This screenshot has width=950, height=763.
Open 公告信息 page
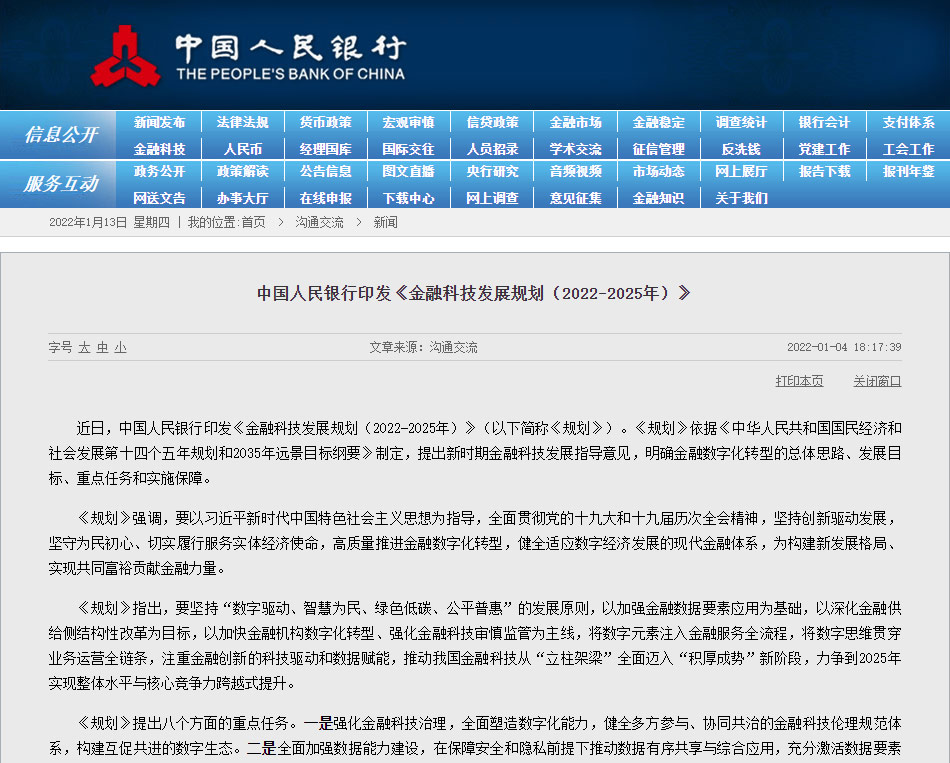325,172
